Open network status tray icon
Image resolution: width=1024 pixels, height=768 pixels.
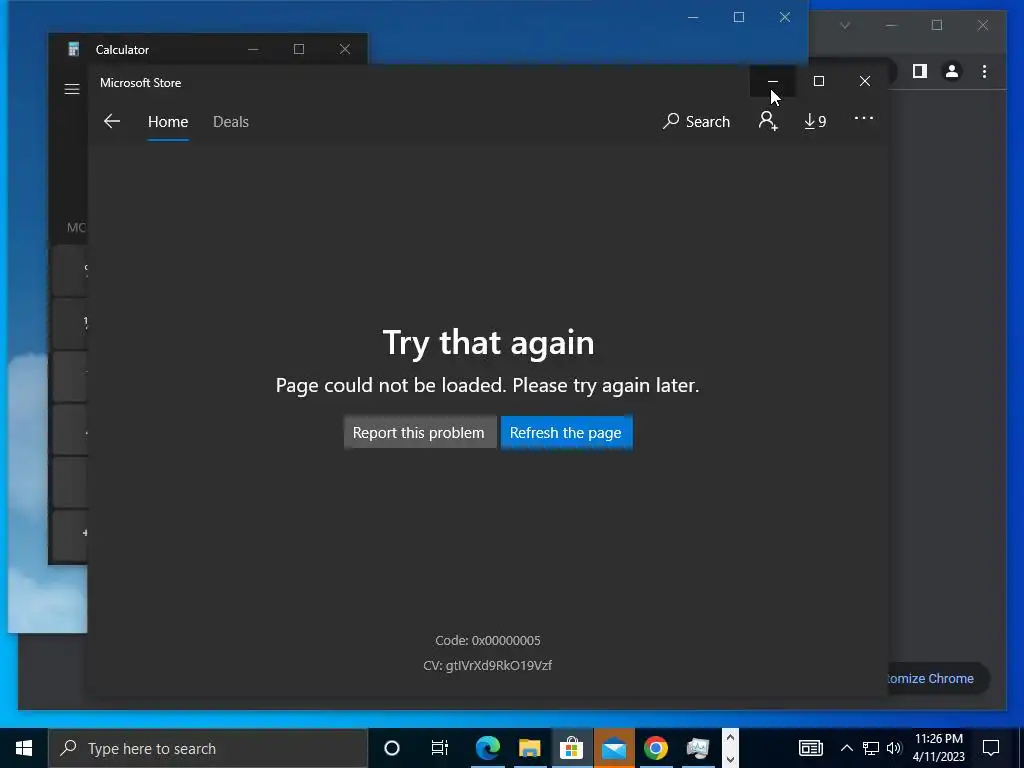(x=871, y=748)
